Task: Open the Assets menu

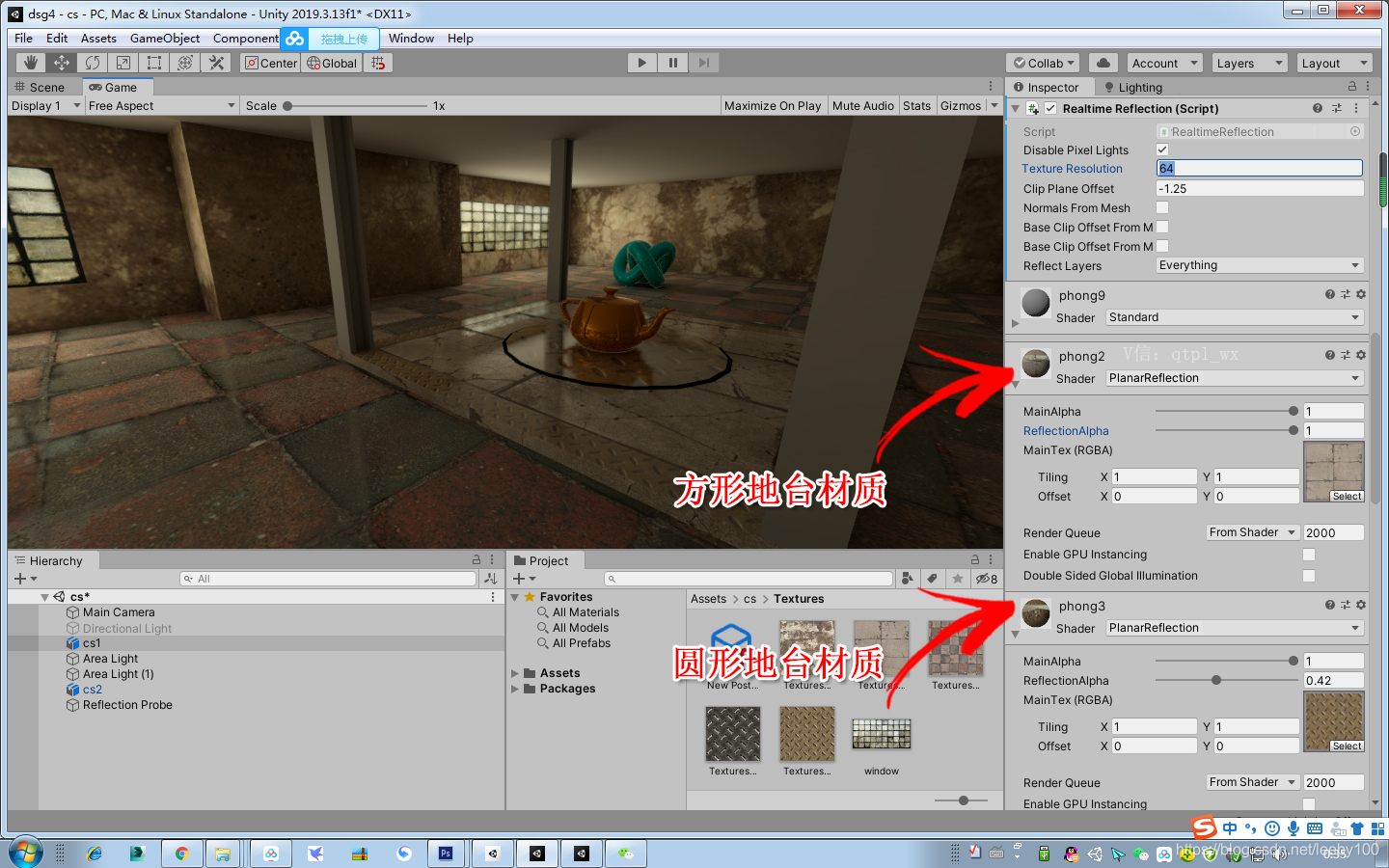Action: point(98,39)
